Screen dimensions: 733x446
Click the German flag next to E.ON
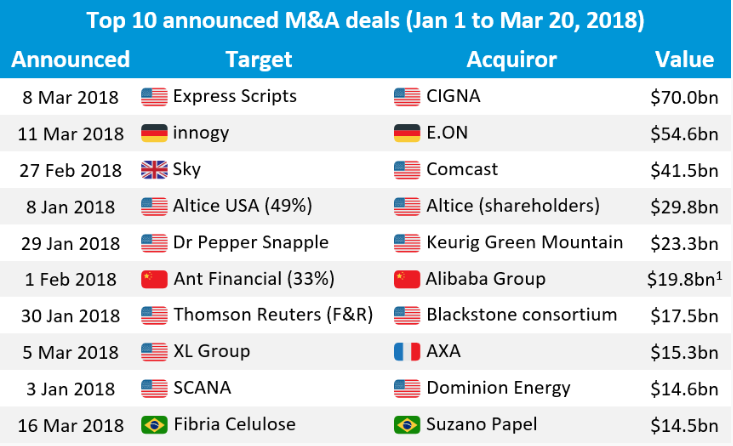tap(407, 133)
